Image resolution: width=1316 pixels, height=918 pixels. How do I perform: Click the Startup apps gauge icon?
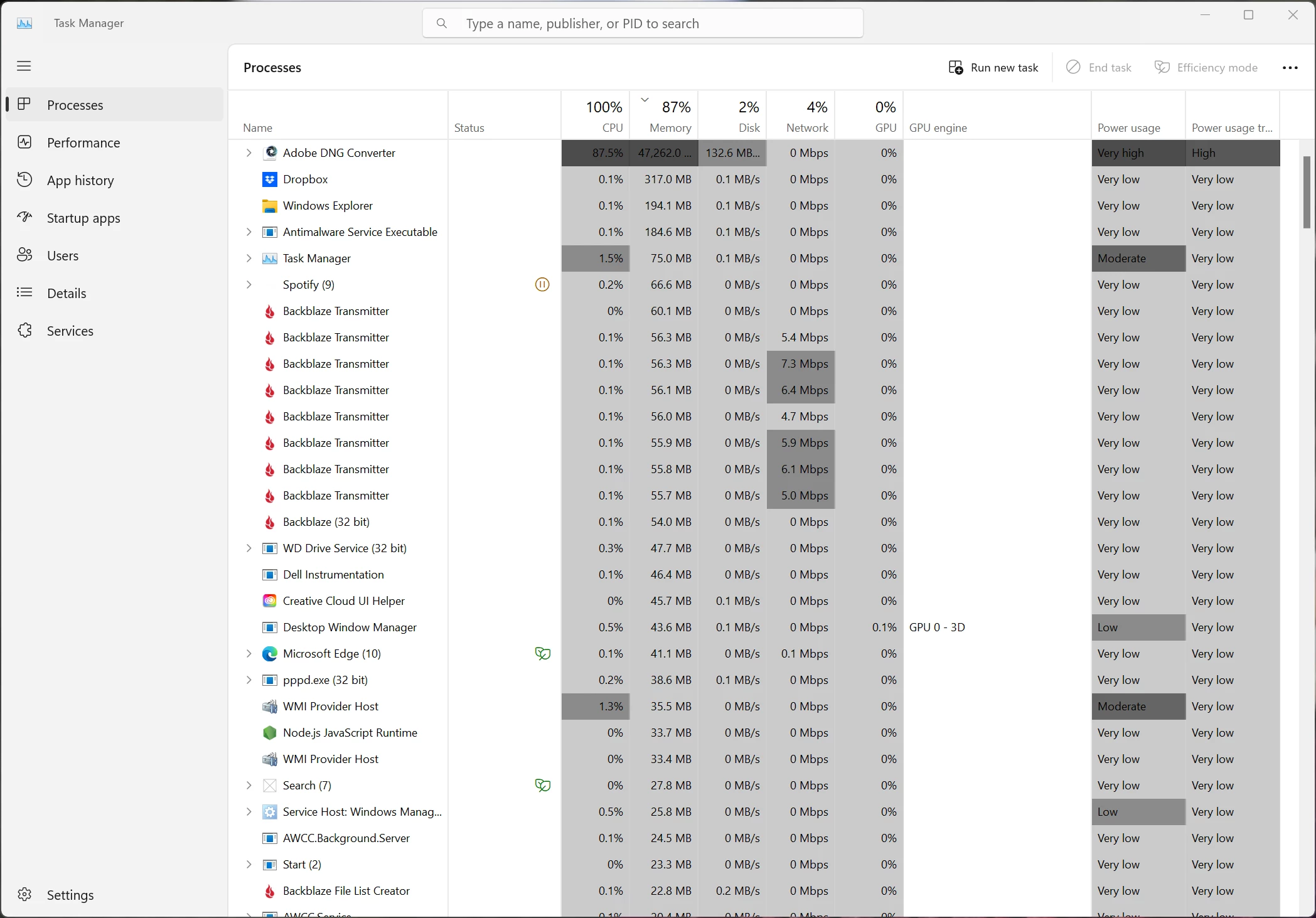point(24,217)
